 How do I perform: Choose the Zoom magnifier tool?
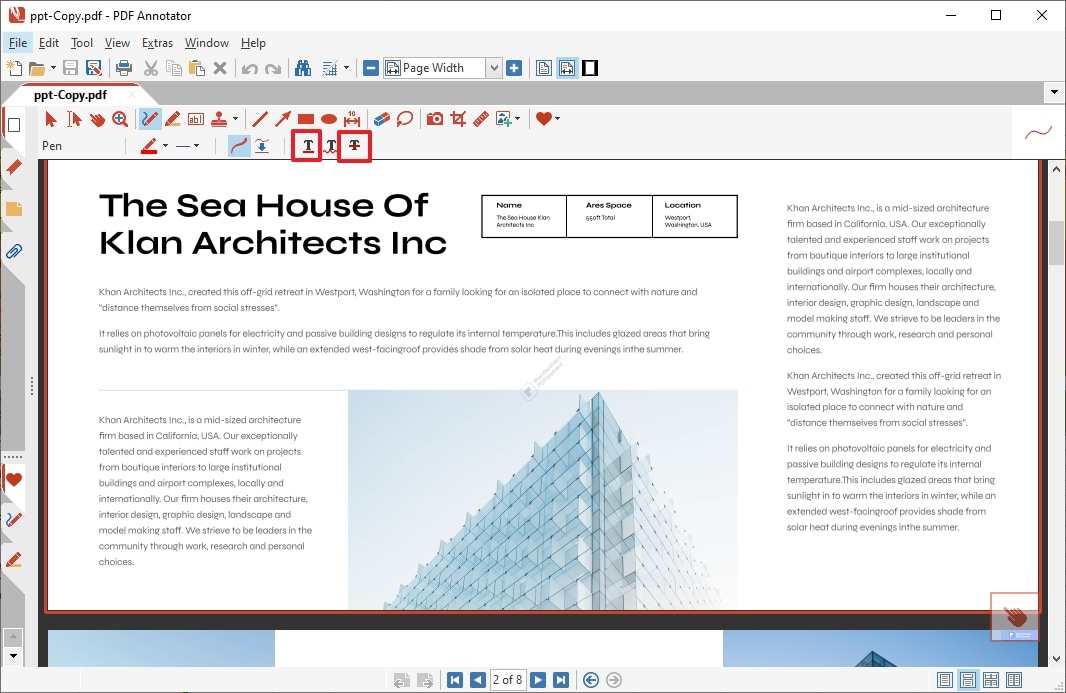pos(120,119)
